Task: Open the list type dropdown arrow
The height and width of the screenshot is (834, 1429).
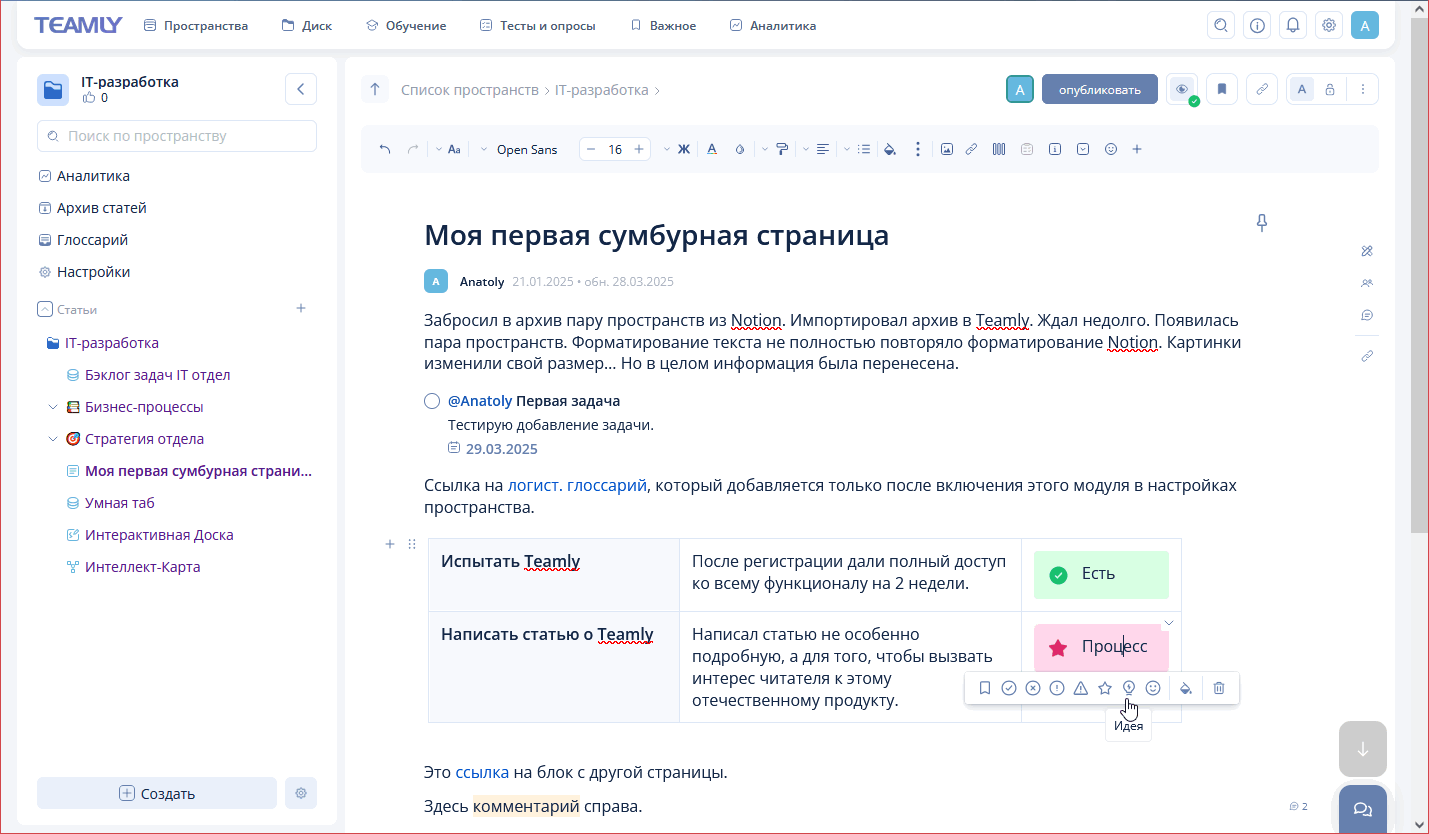Action: pos(847,150)
